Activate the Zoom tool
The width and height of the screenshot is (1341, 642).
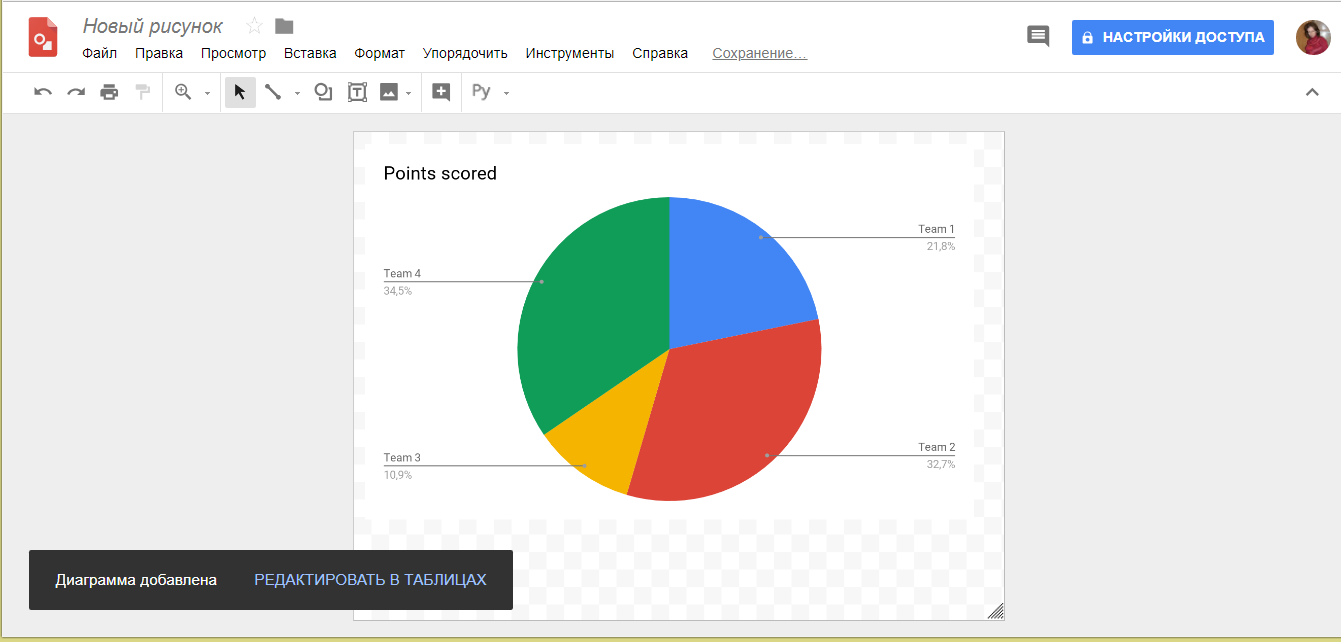point(181,91)
